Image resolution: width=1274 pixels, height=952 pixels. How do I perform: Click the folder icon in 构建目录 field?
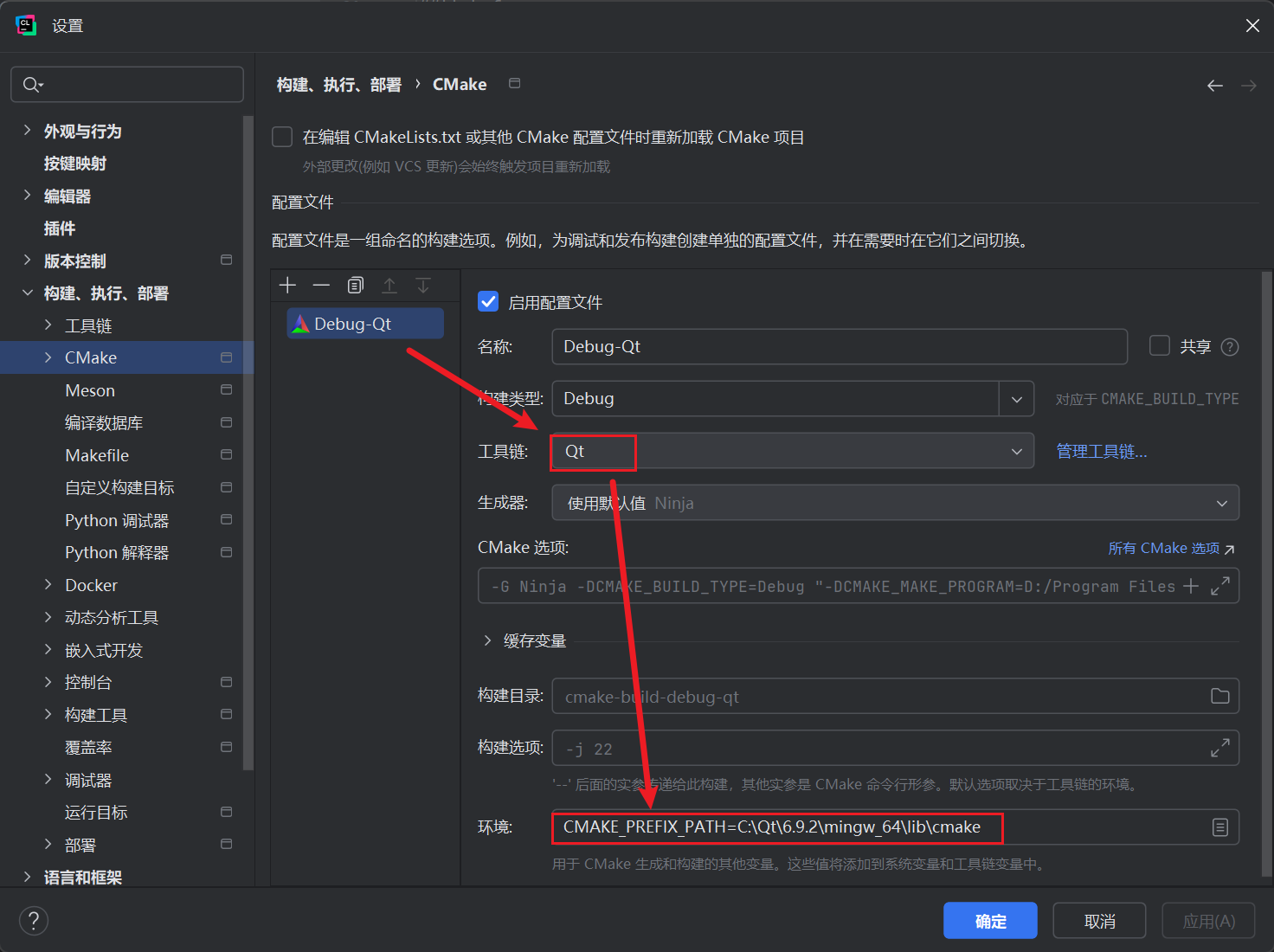tap(1220, 696)
